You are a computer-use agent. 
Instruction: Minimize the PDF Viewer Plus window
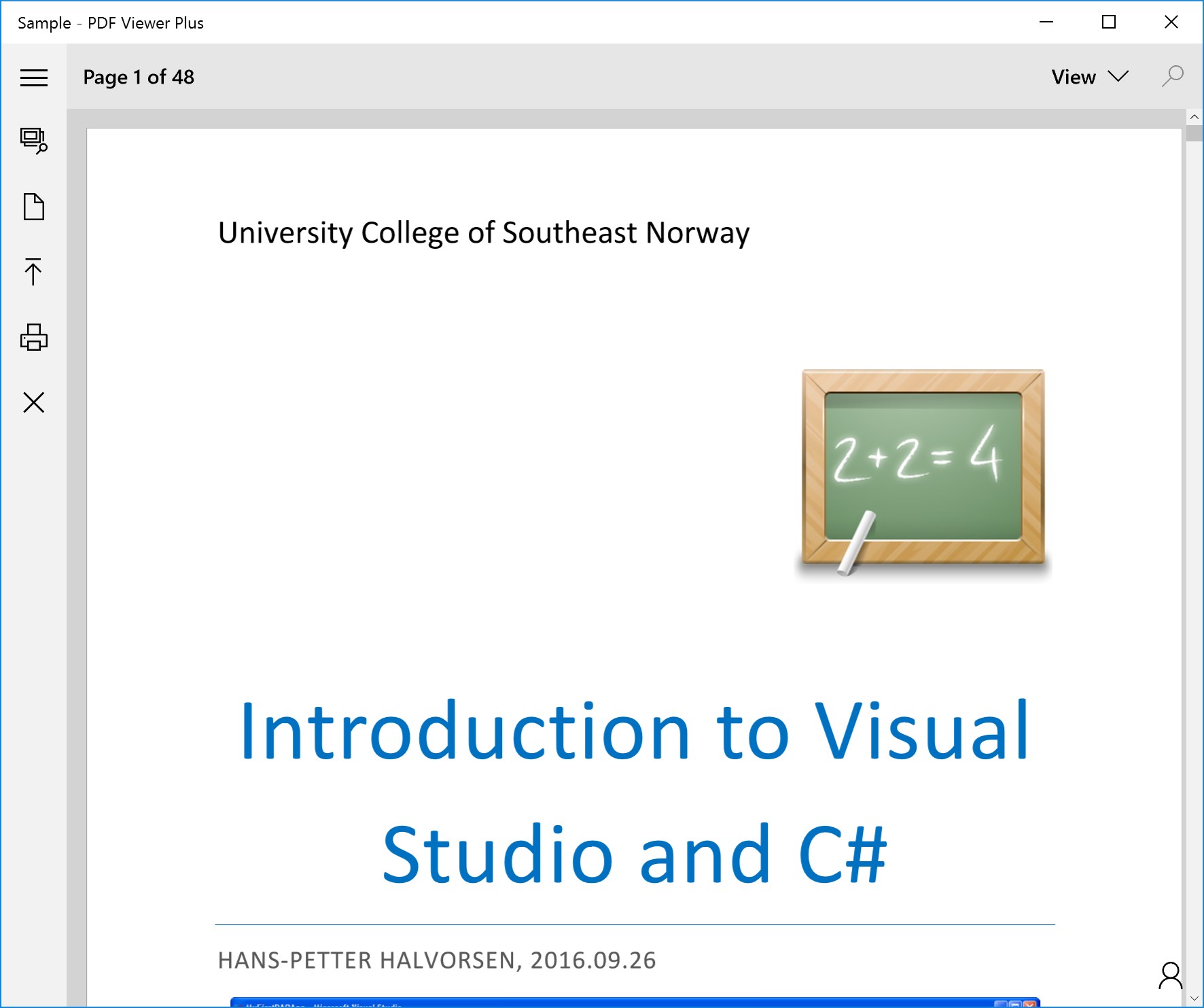(x=1046, y=22)
